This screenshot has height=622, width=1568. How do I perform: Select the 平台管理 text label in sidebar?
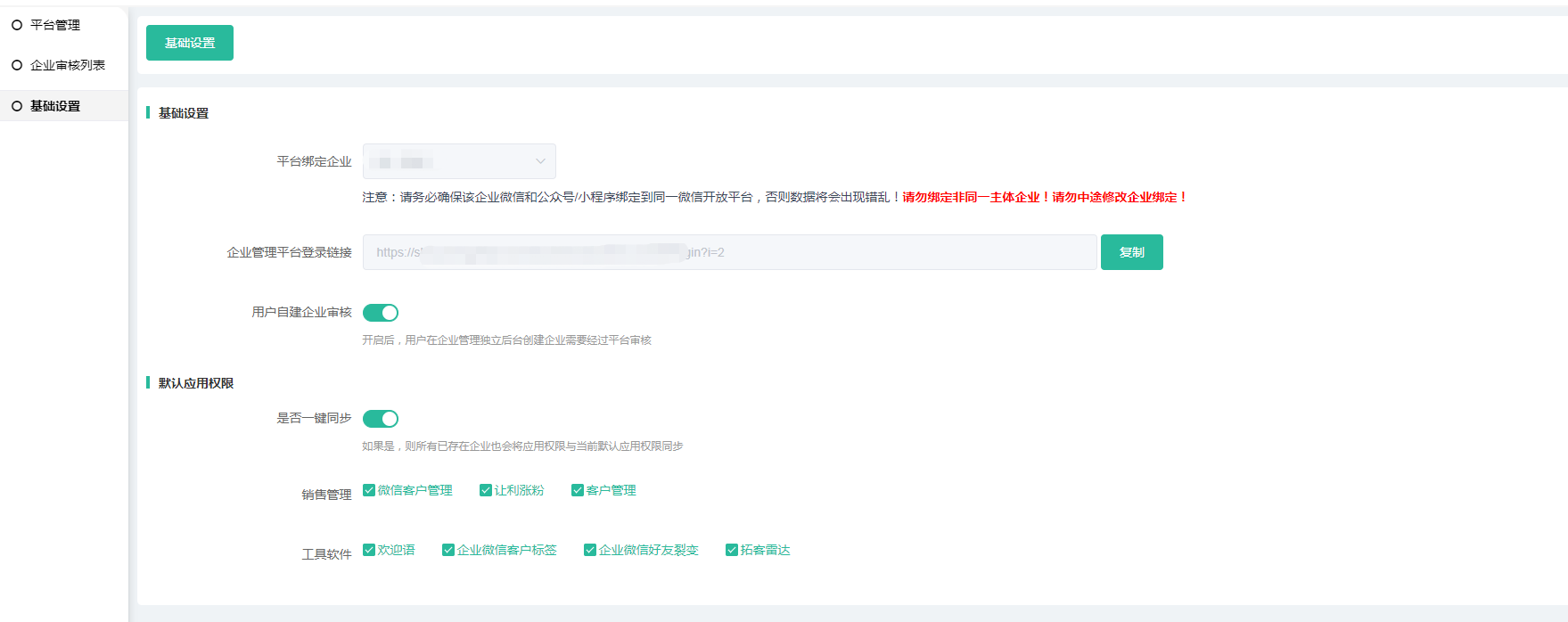tap(55, 25)
